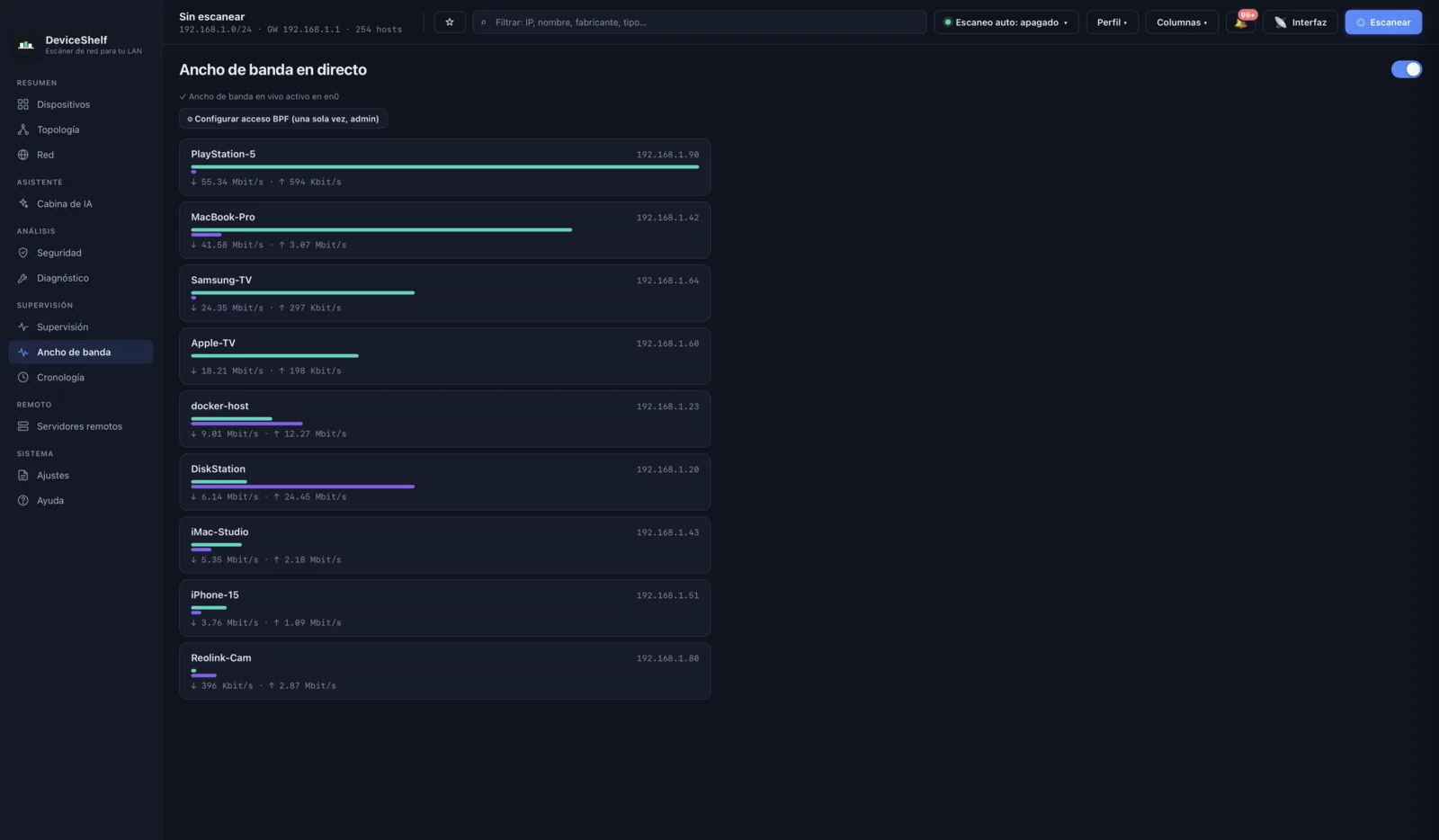The image size is (1439, 840).
Task: Select Seguridad in the sidebar
Action: 81,253
